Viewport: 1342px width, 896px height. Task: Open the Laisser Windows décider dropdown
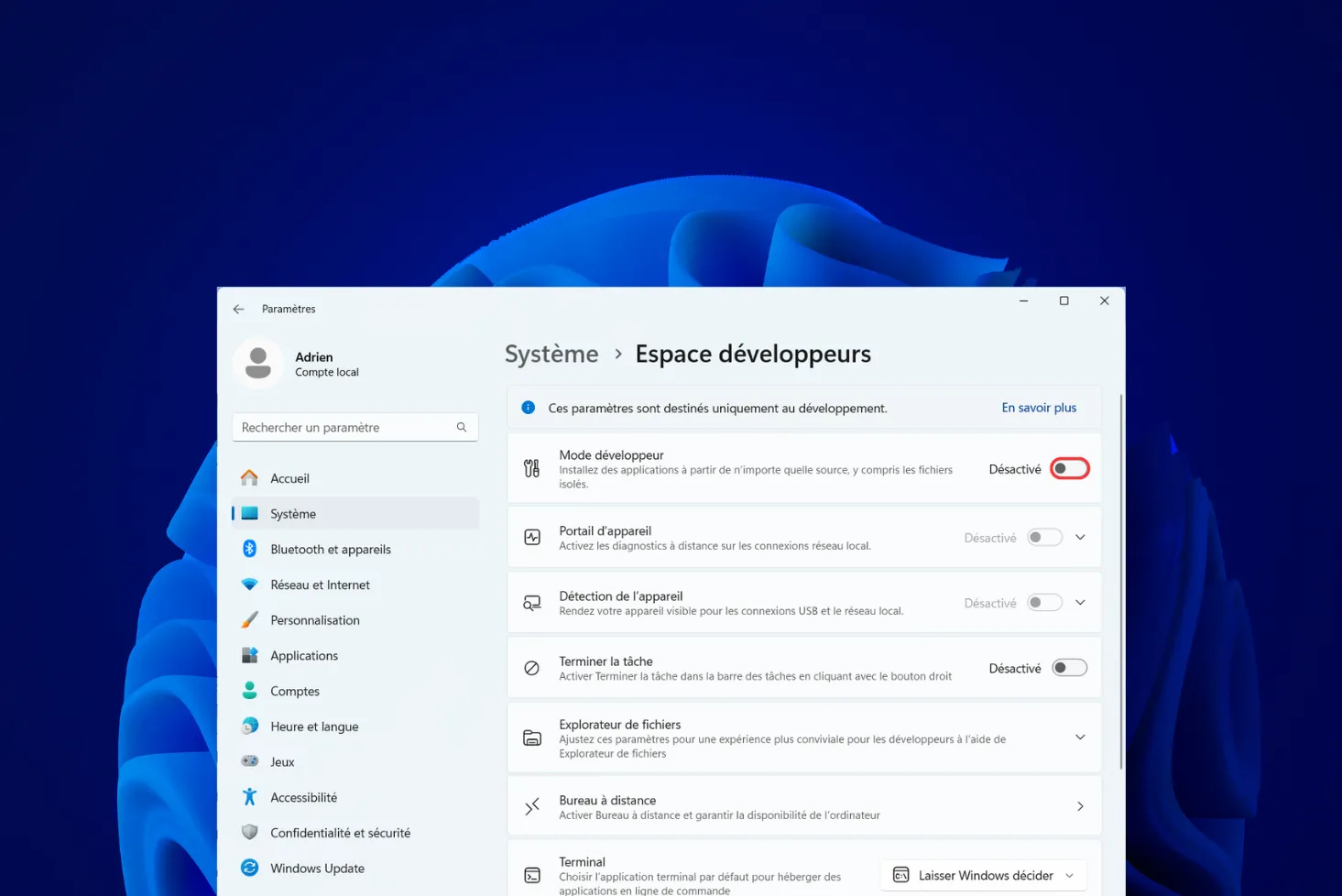point(984,876)
